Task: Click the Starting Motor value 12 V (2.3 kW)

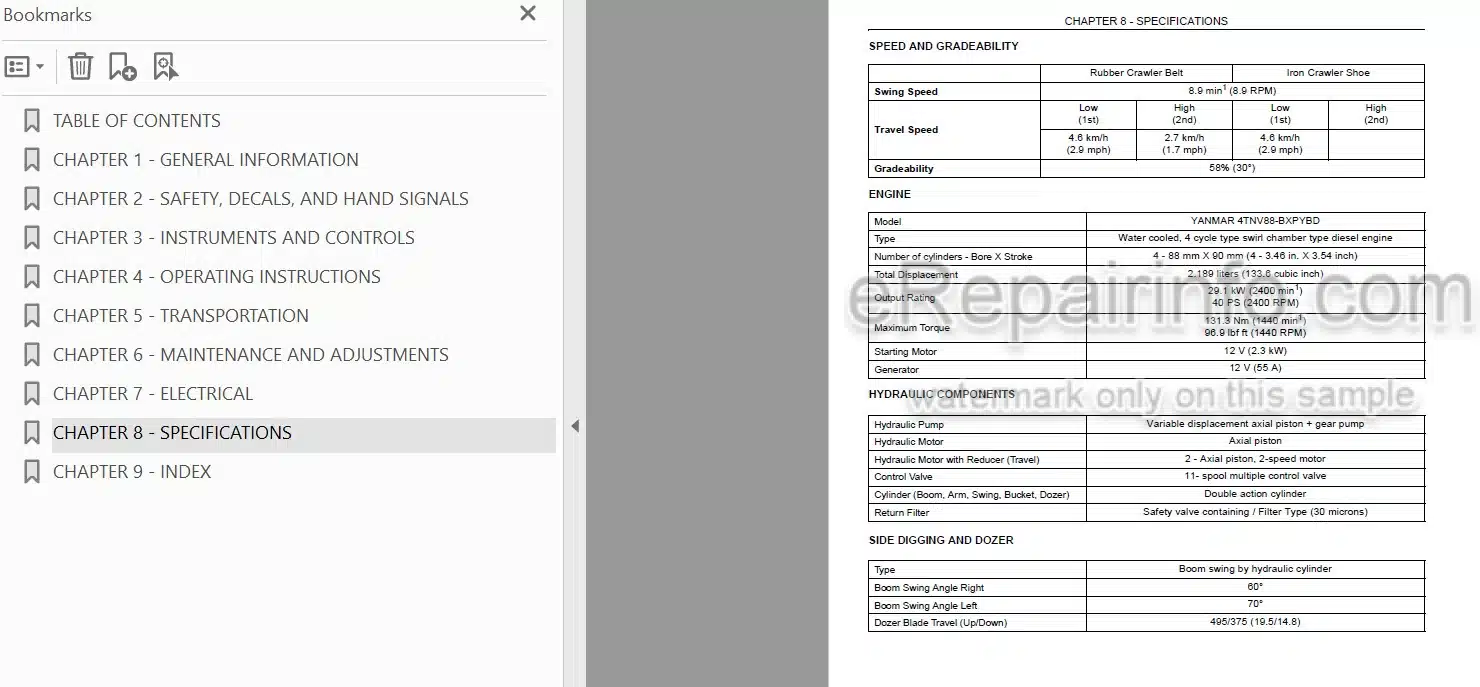Action: pyautogui.click(x=1255, y=351)
